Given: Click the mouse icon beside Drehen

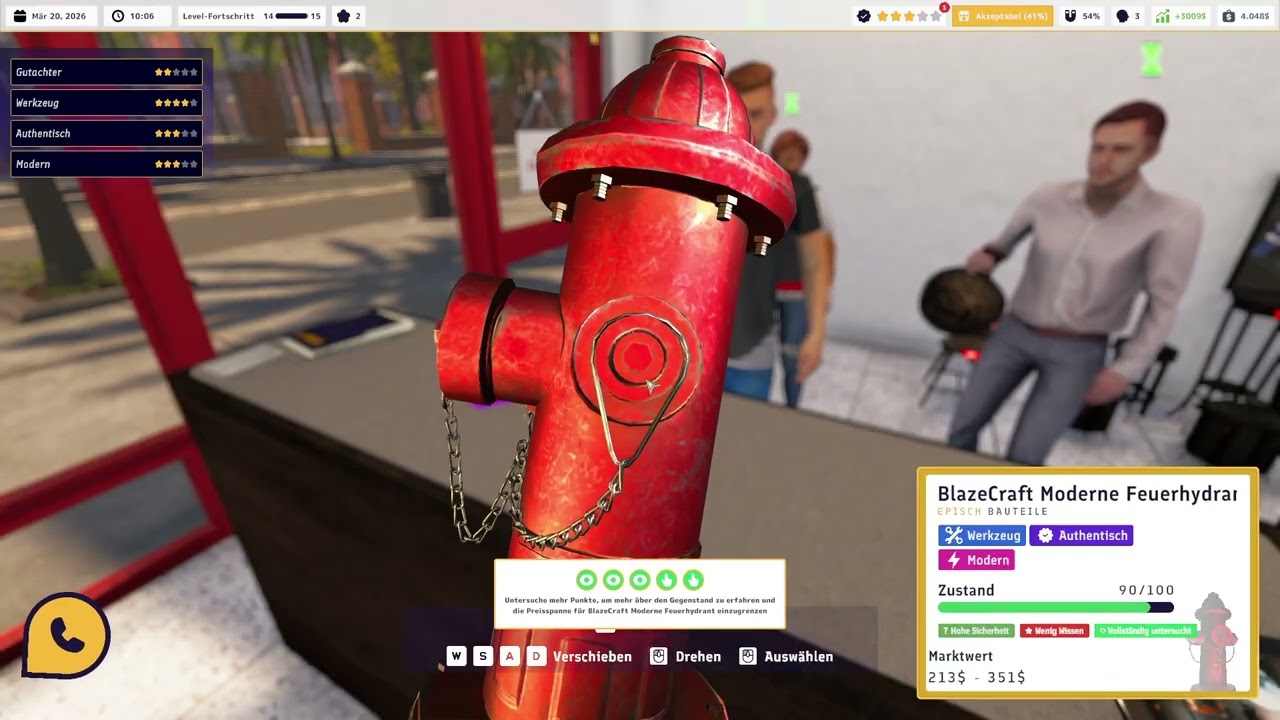Looking at the screenshot, I should tap(659, 656).
